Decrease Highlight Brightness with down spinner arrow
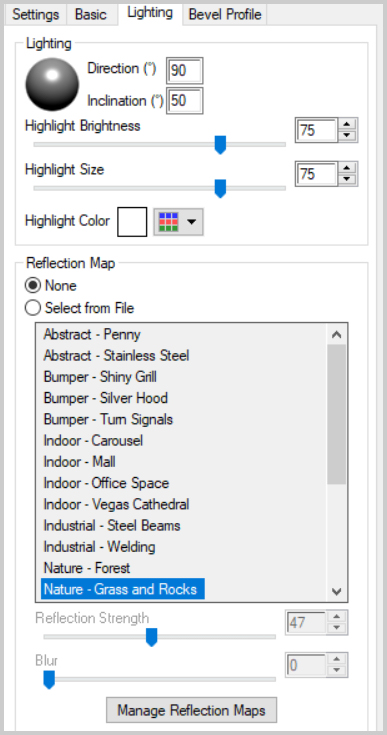Viewport: 387px width, 735px height. (347, 135)
